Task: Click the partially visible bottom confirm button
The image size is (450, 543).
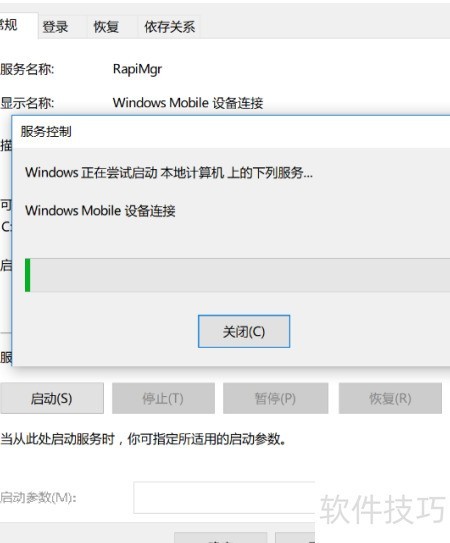Action: 221,538
